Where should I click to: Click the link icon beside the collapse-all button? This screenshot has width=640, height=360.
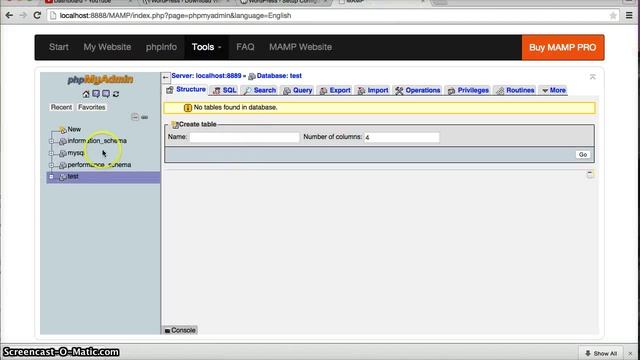pos(144,117)
